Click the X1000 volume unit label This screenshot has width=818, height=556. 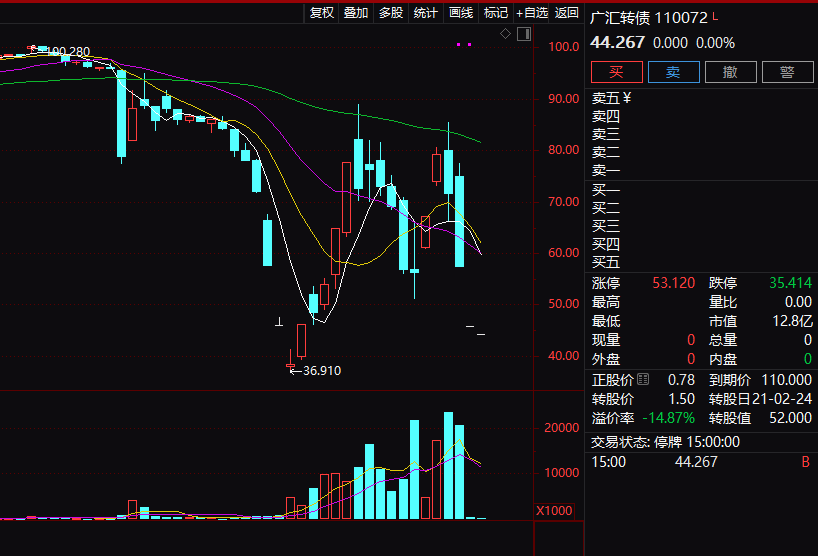554,511
